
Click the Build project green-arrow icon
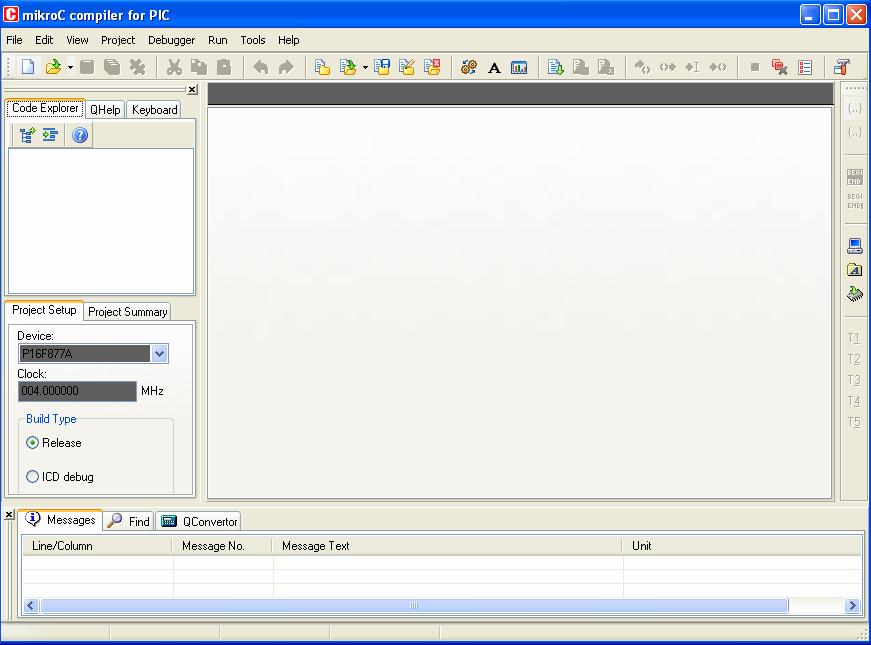click(x=555, y=67)
